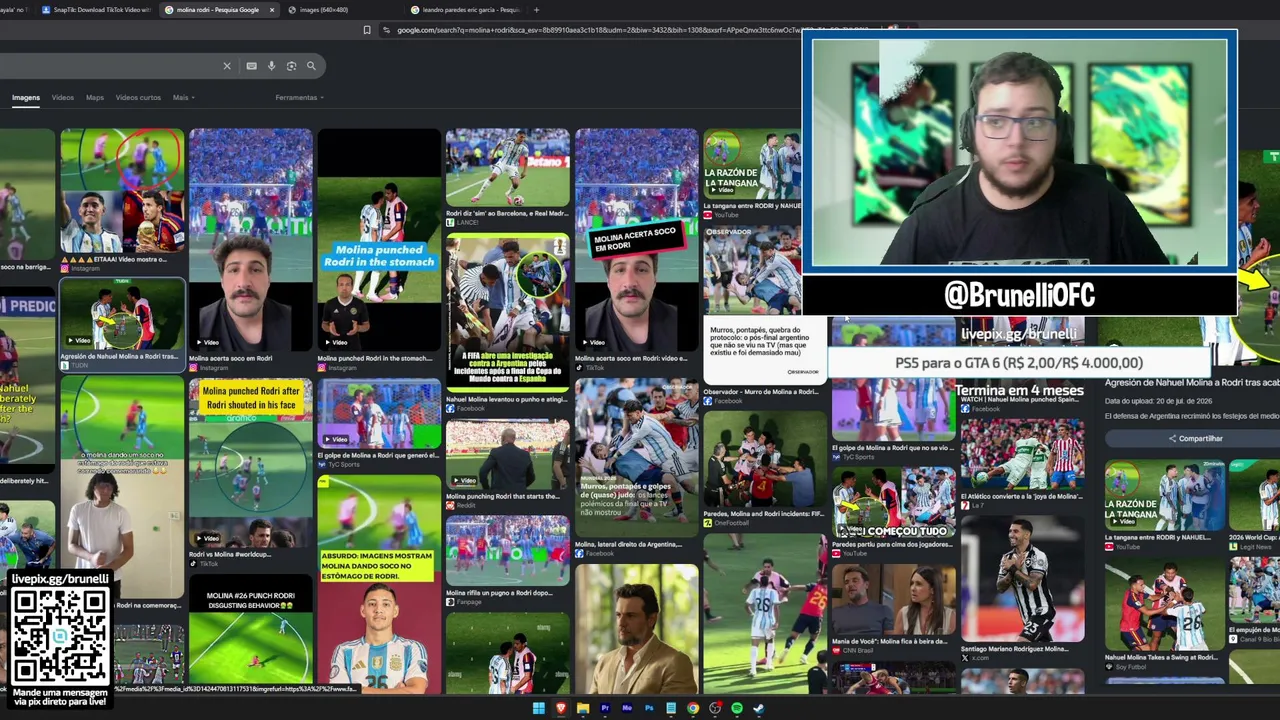Bookmark this page in the address bar
This screenshot has height=720, width=1280.
[367, 30]
